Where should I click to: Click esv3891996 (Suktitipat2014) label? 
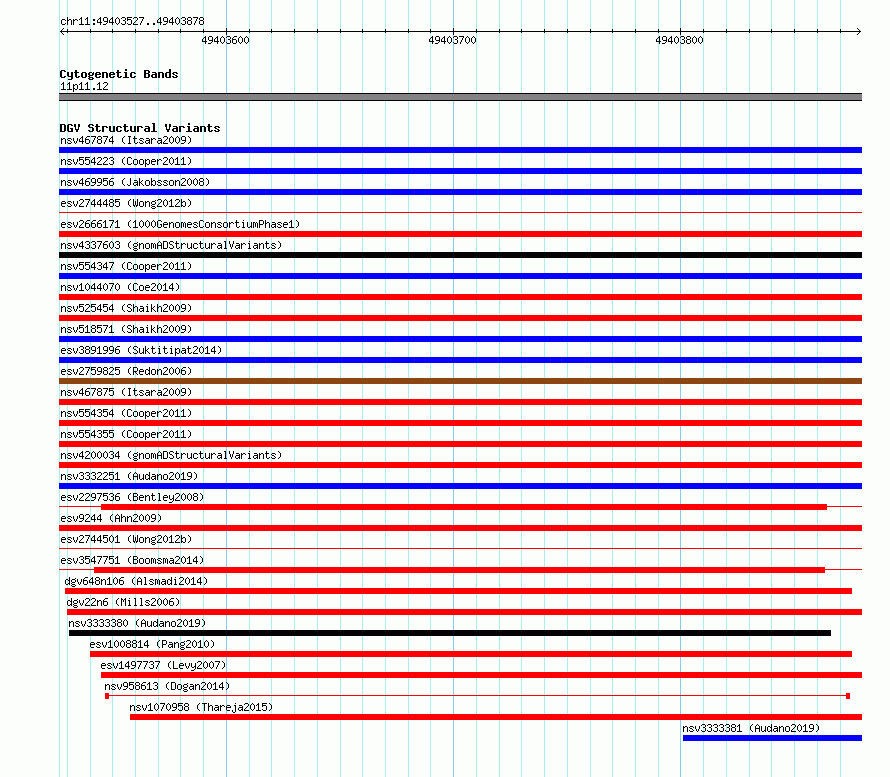pyautogui.click(x=141, y=350)
